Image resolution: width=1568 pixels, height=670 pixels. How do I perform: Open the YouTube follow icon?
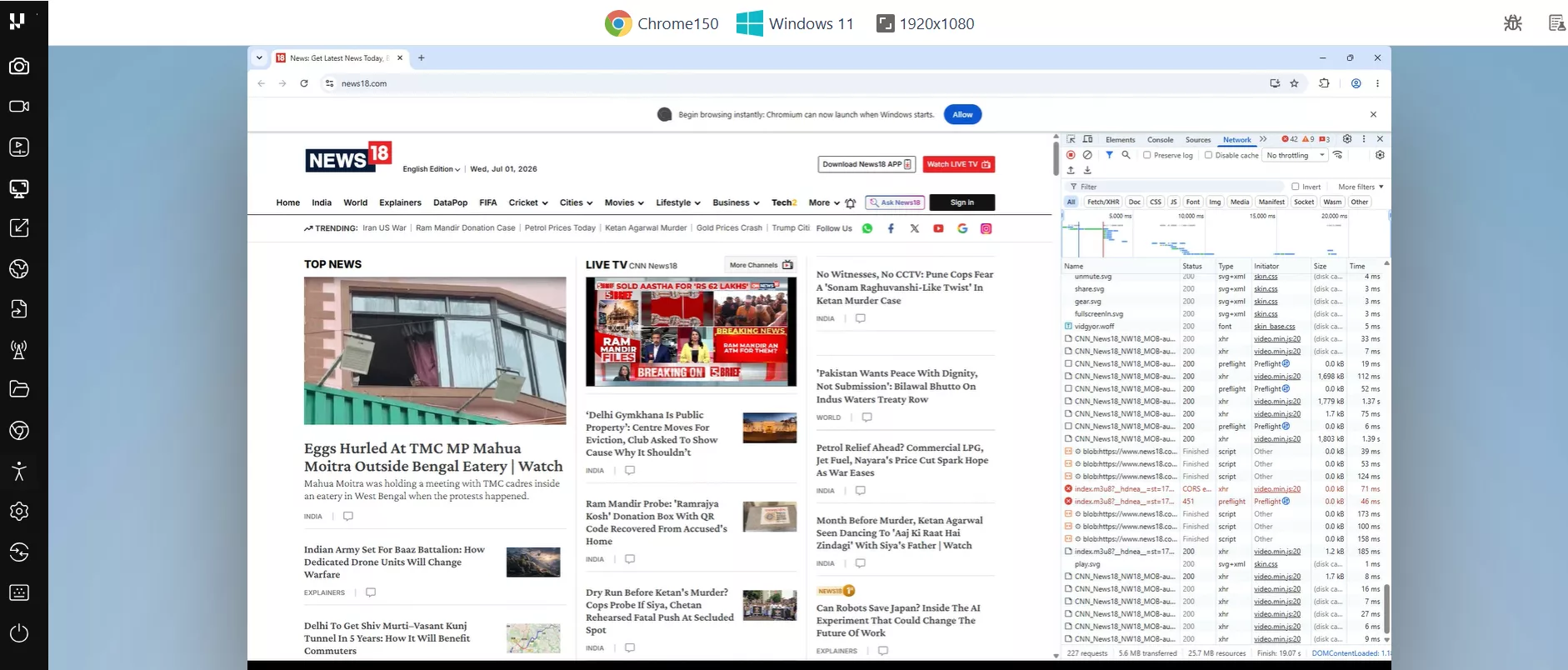(938, 228)
